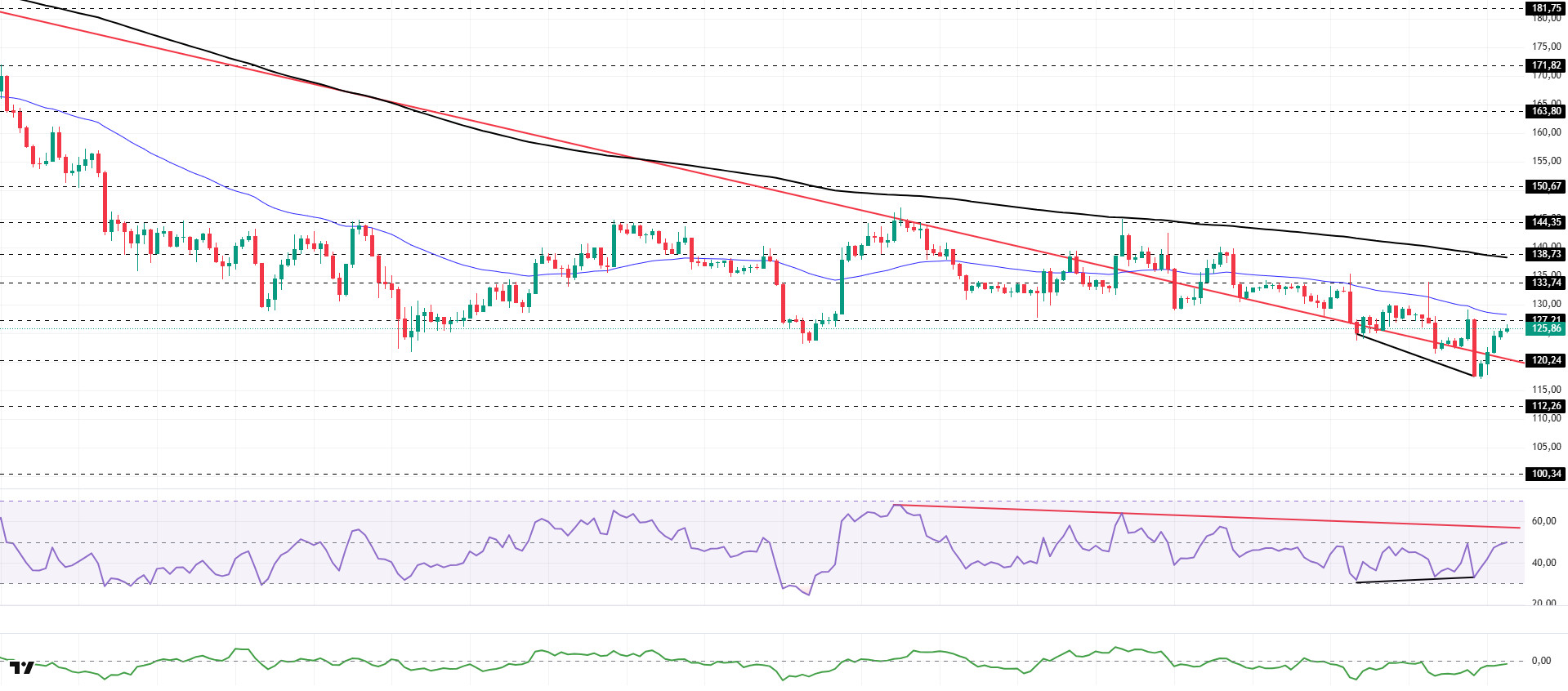Click the 112,26 support level tag
This screenshot has width=1568, height=691.
pos(1545,406)
